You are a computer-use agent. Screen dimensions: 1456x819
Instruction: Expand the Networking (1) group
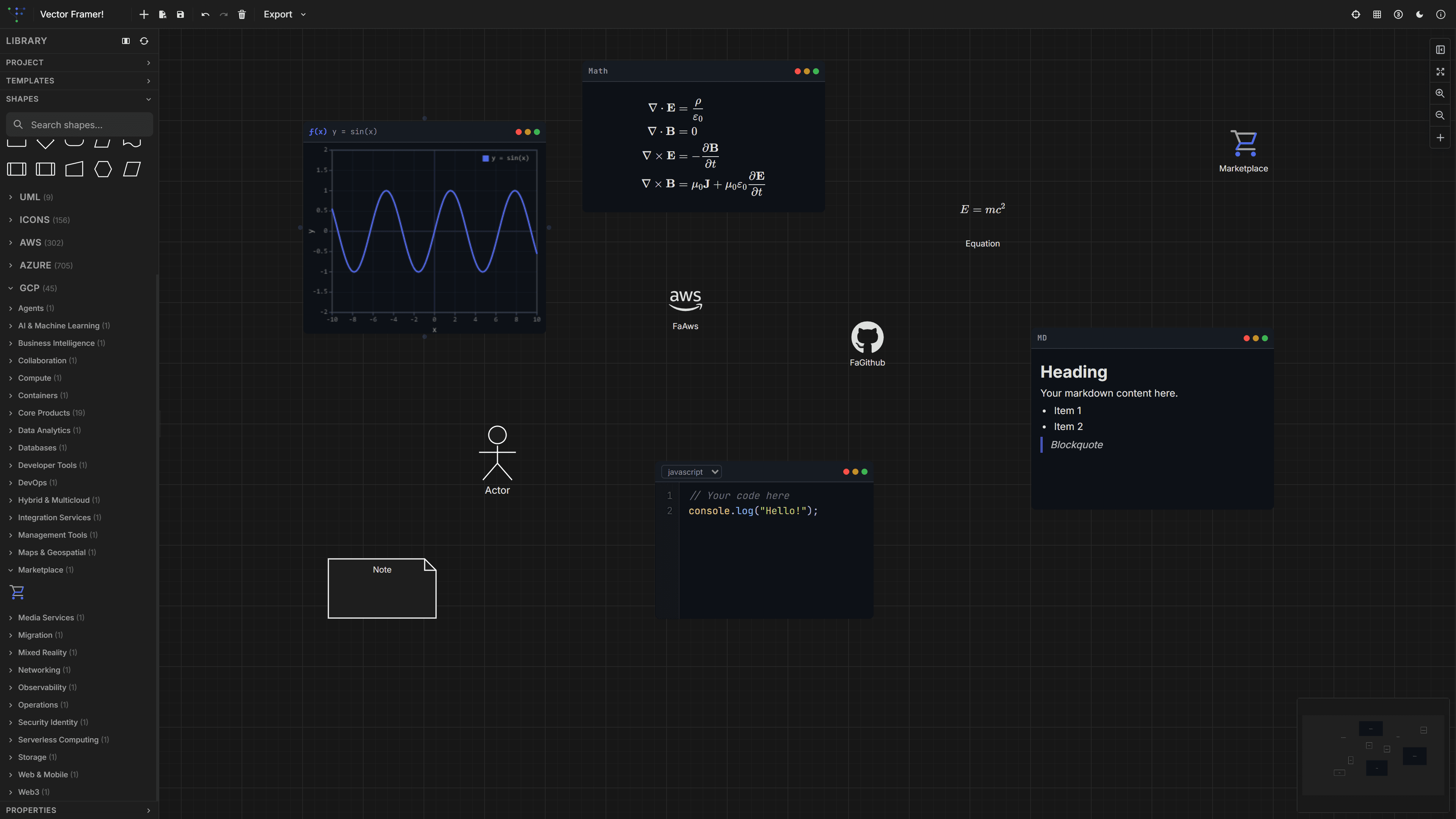coord(79,670)
